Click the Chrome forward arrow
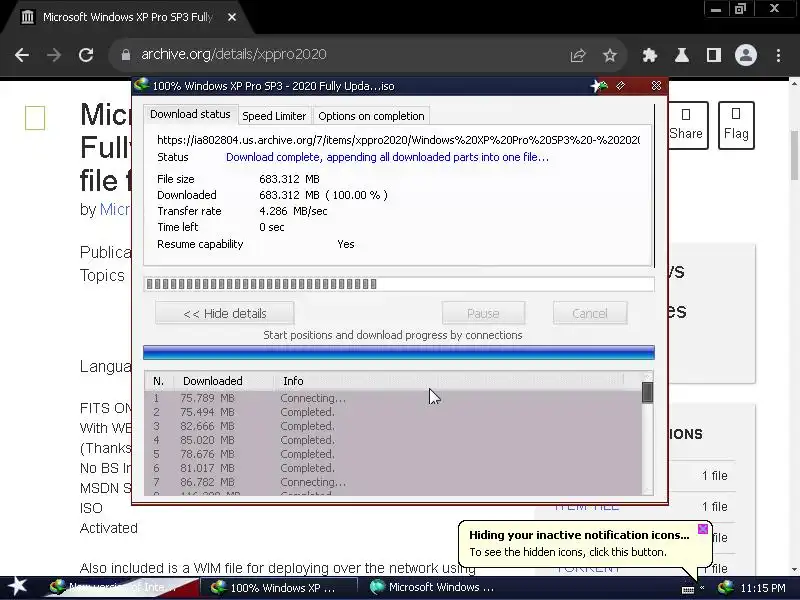 [x=54, y=55]
